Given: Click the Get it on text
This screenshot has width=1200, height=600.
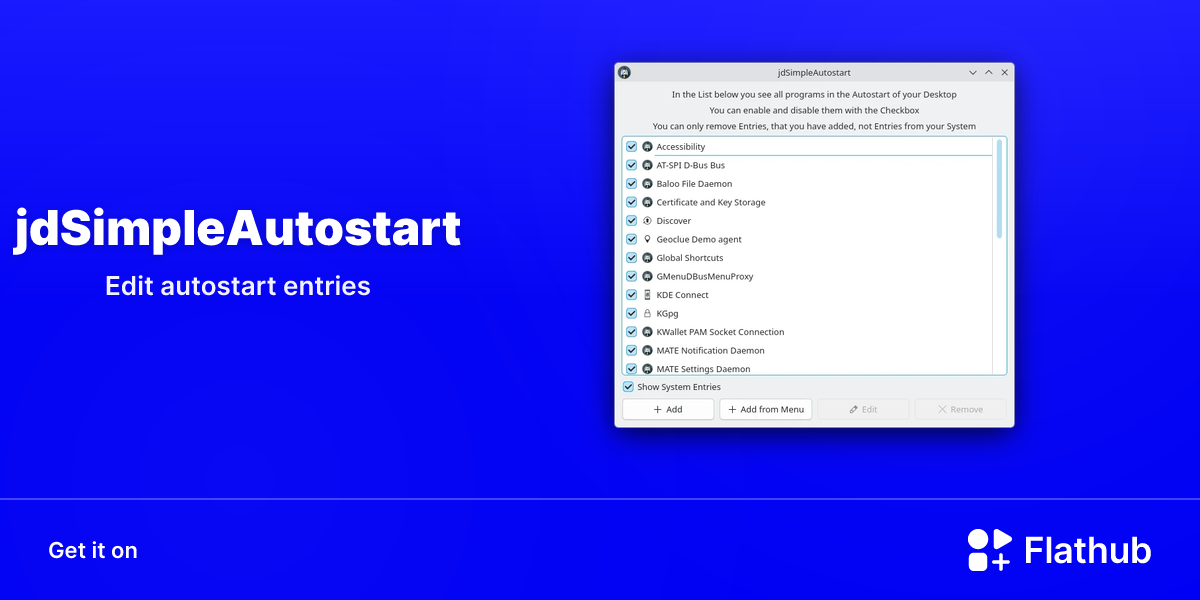Looking at the screenshot, I should [x=93, y=550].
